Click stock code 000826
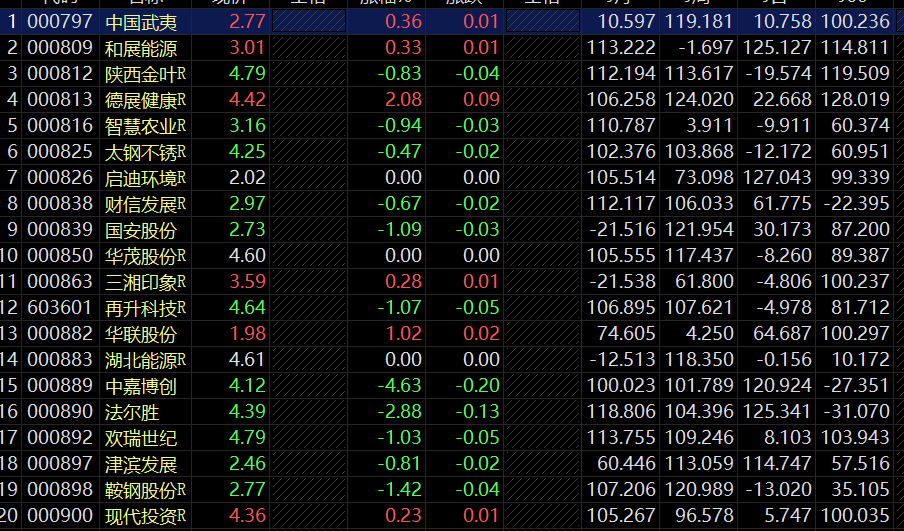Screen dimensions: 904x531 click(60, 178)
